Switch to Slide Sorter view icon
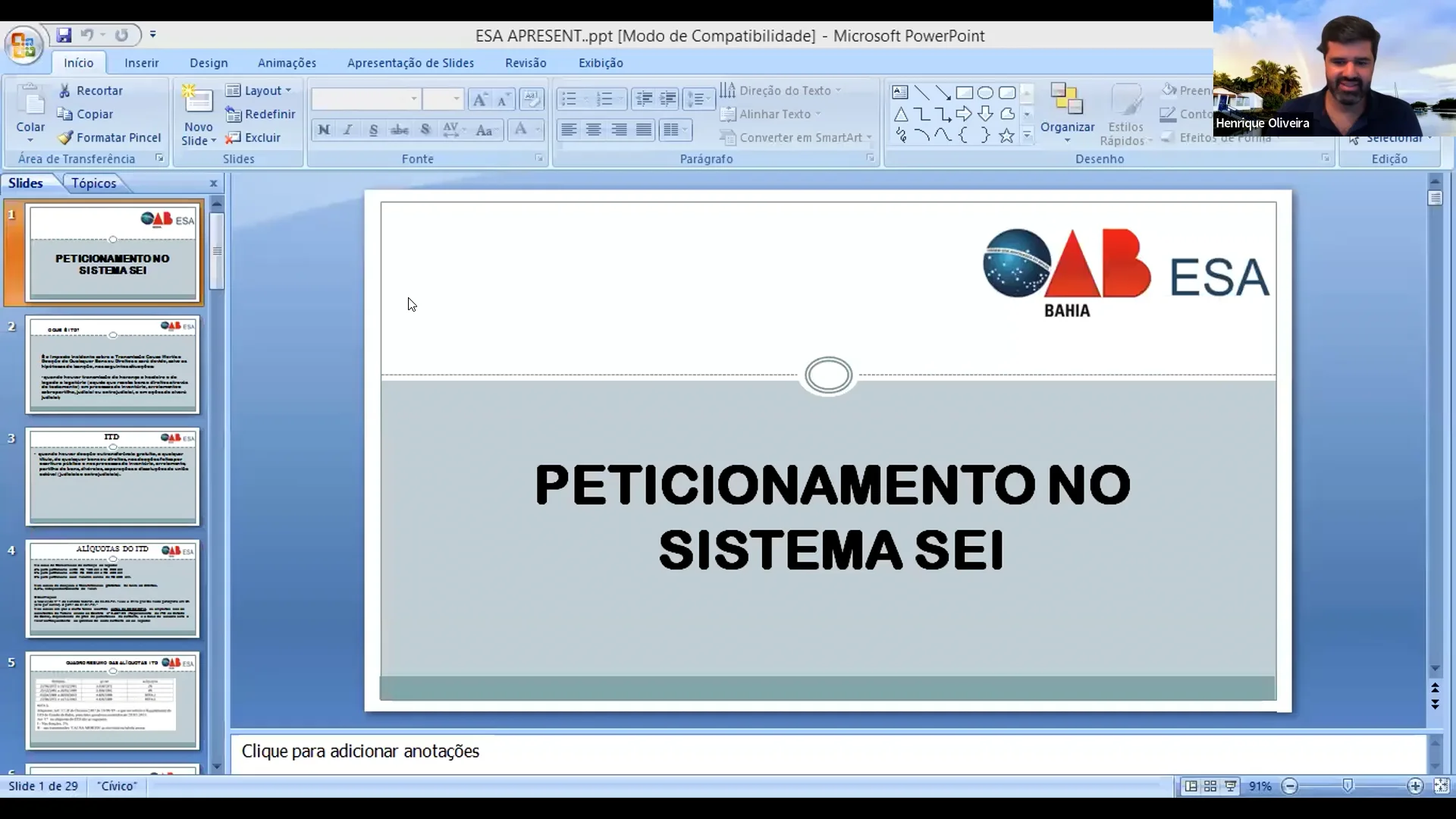 click(1210, 786)
